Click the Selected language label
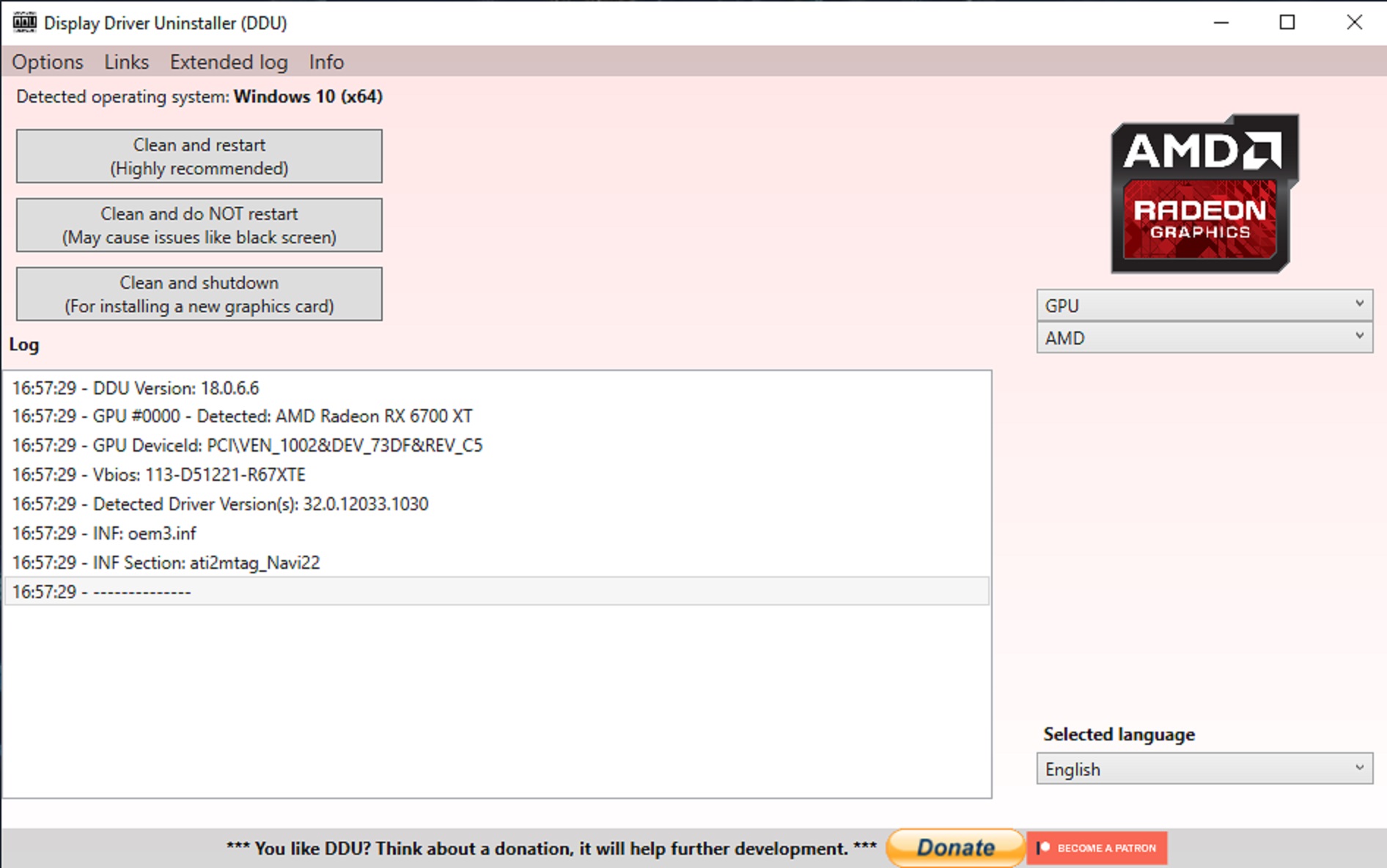 pos(1119,735)
